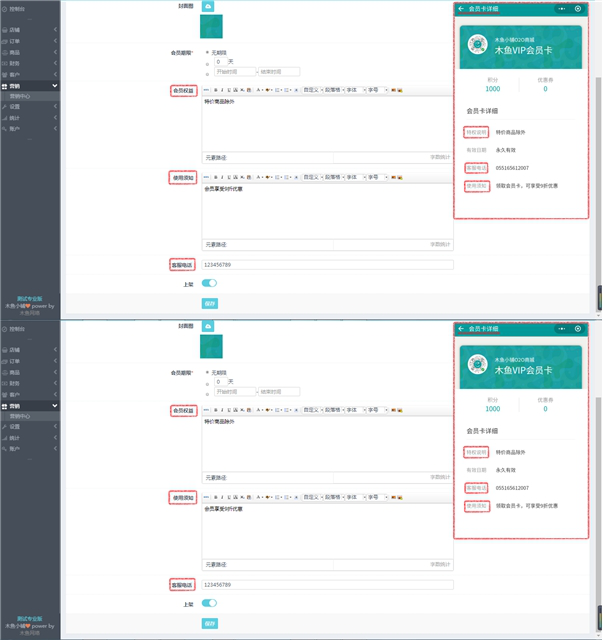Viewport: 603px width, 640px height.
Task: Click 控制台 dashboard icon in top sidebar
Action: (4, 8)
